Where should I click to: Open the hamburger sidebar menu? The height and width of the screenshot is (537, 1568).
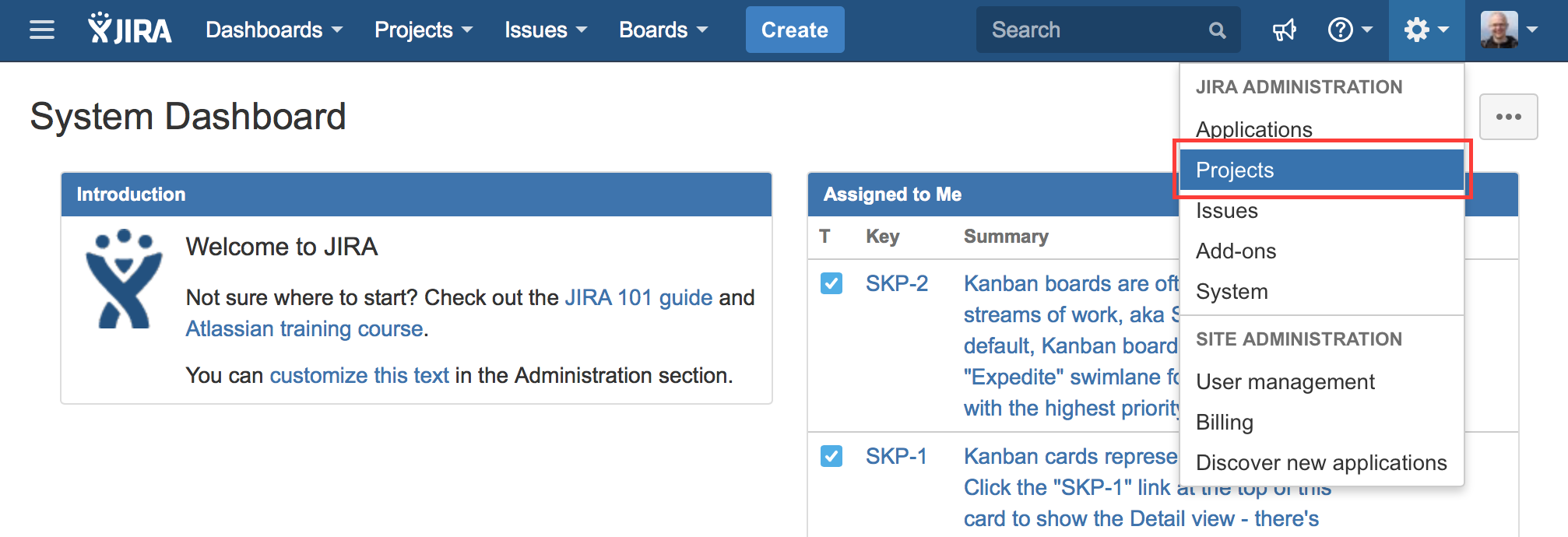[x=42, y=30]
